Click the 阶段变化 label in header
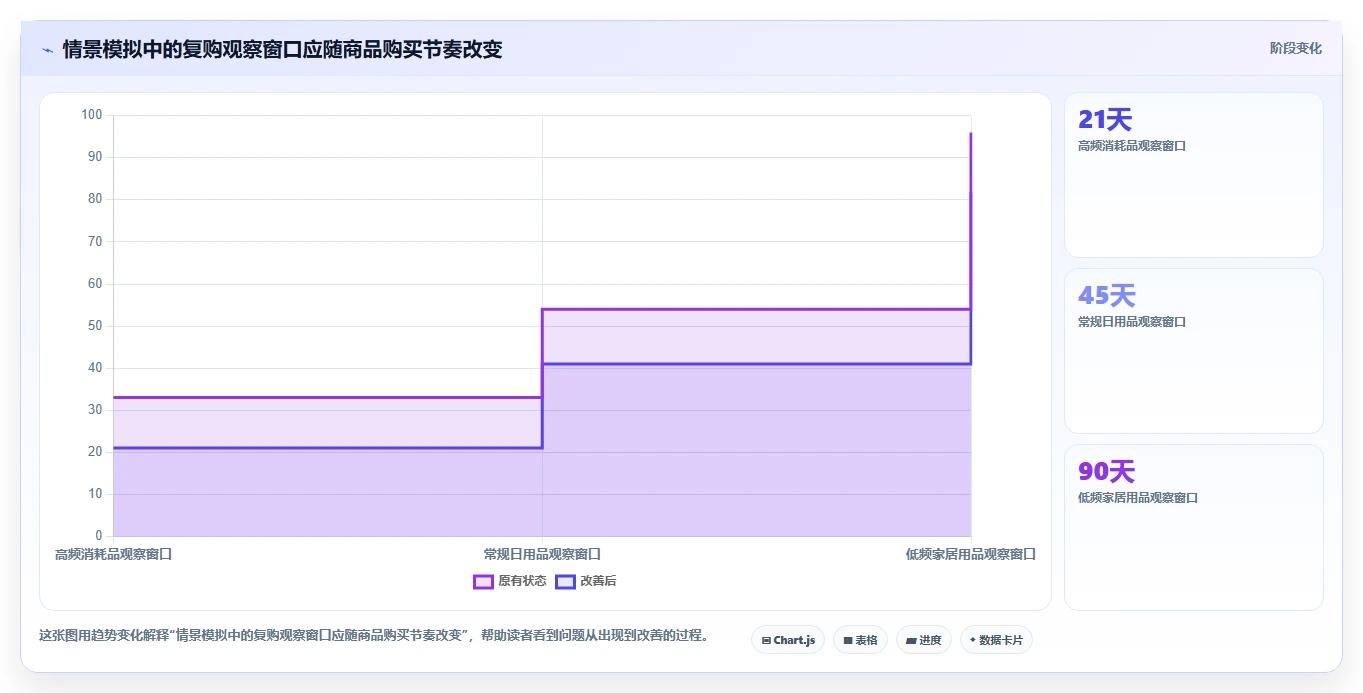The height and width of the screenshot is (693, 1363). (1295, 48)
